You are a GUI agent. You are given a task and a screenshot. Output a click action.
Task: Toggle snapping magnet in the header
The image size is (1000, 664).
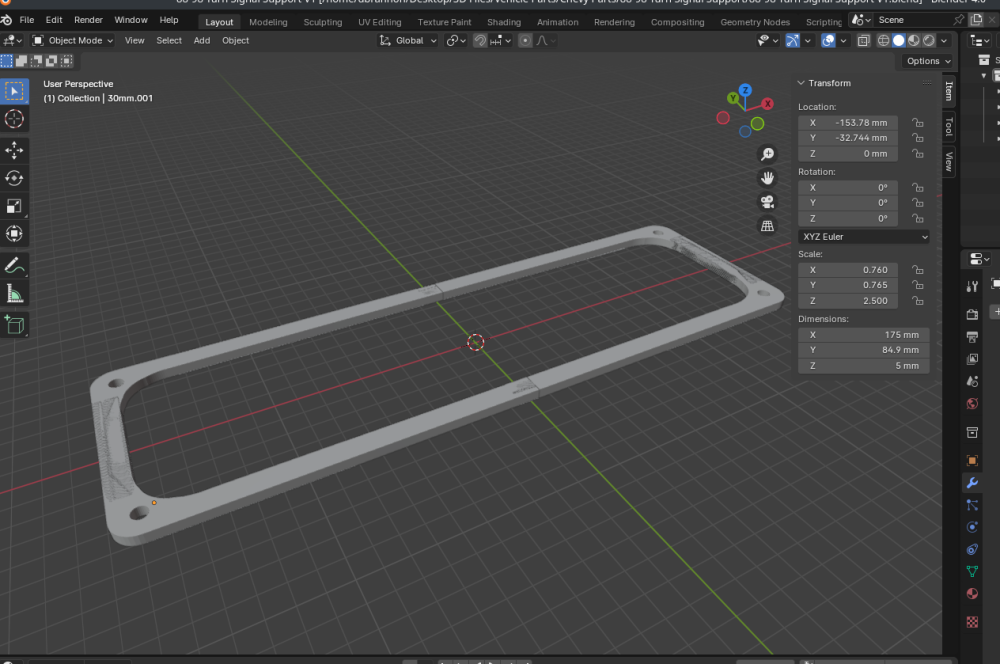coord(480,41)
